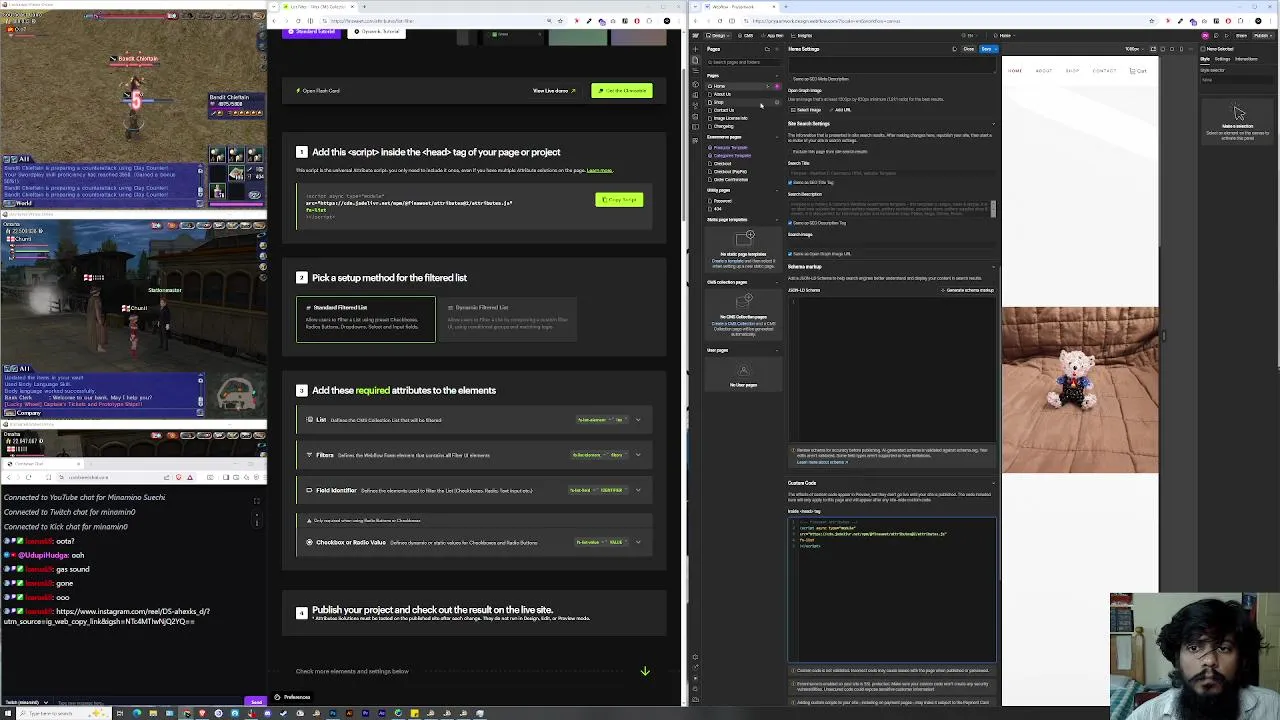Image resolution: width=1280 pixels, height=720 pixels.
Task: Reload the Finsweet browser page
Action: 298,21
